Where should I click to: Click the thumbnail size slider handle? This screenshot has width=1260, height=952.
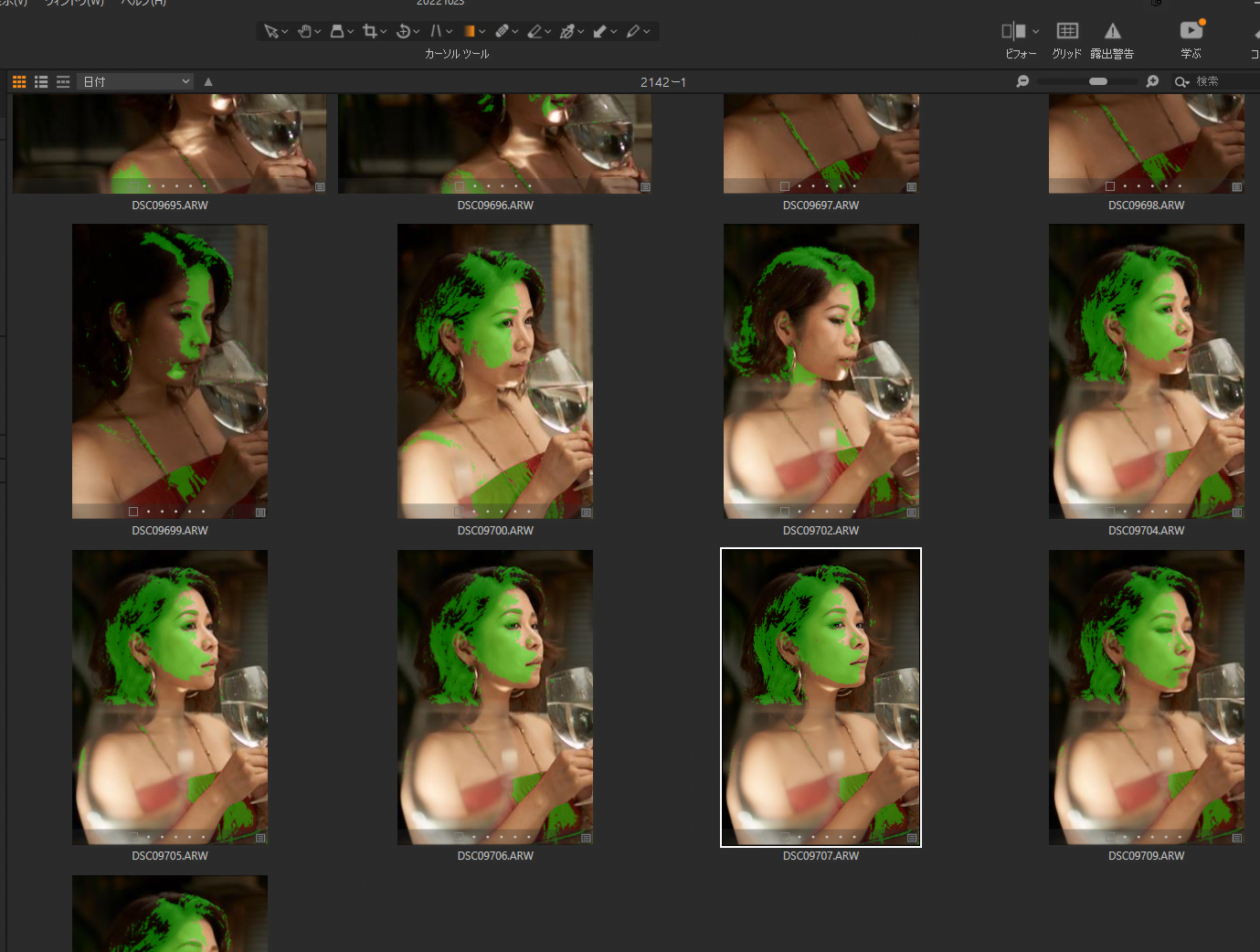(x=1098, y=82)
